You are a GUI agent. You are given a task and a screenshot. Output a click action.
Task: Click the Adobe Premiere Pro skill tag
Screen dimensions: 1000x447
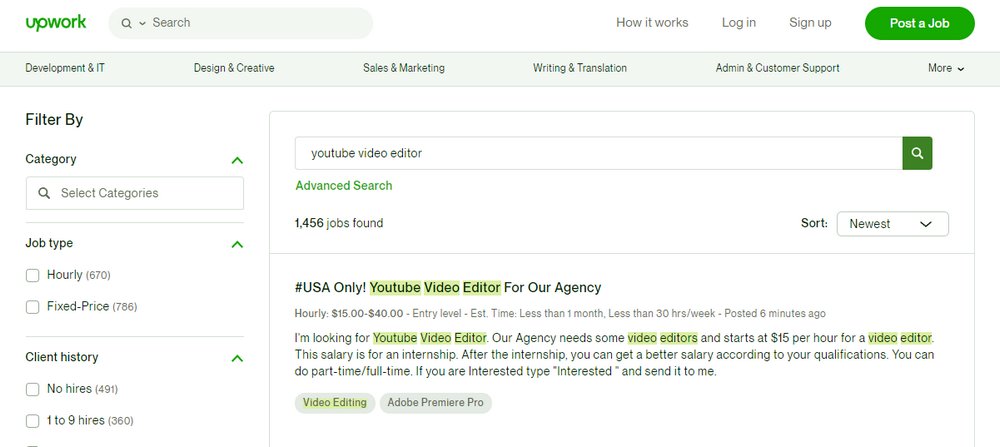pos(436,403)
